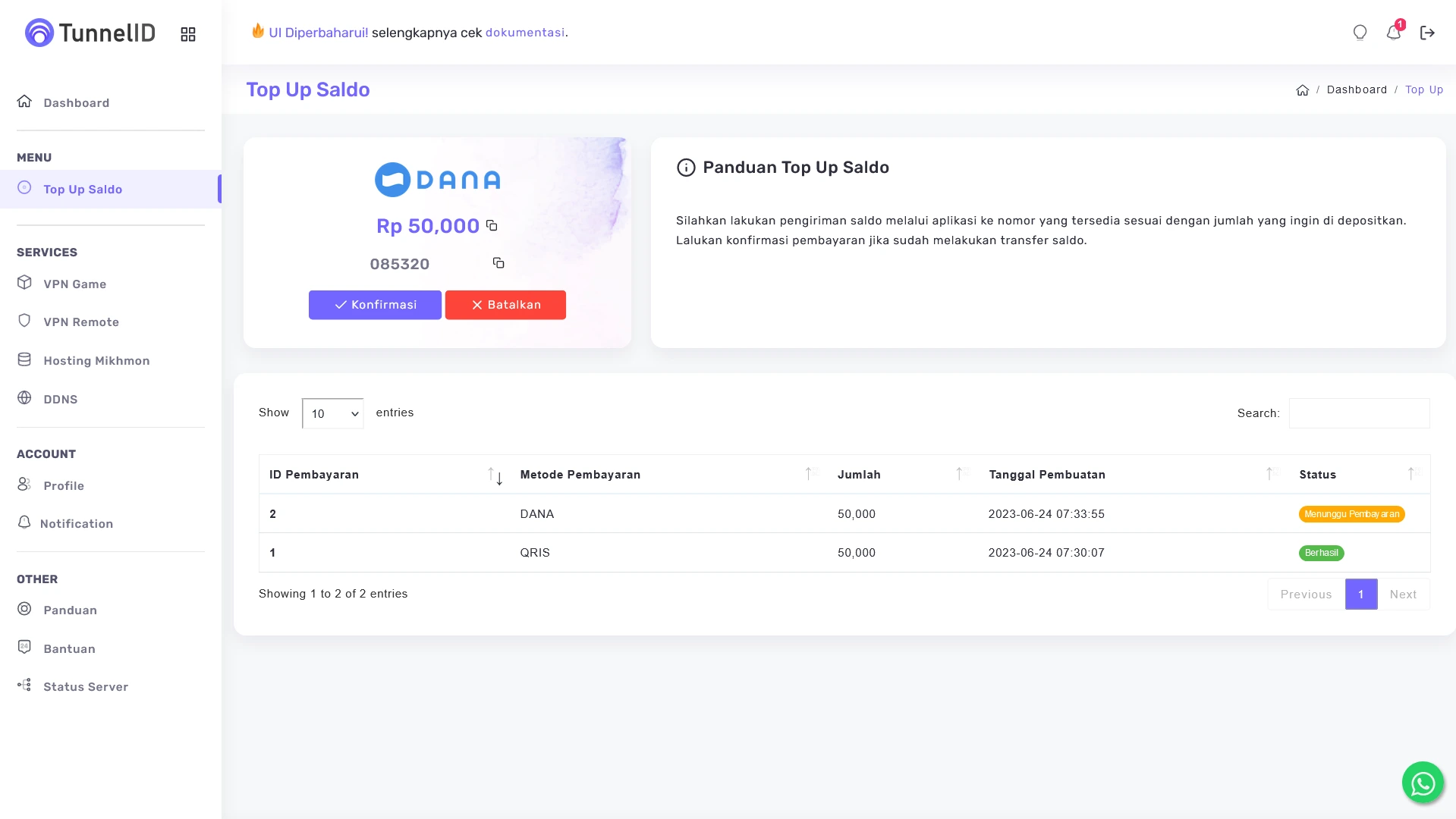The width and height of the screenshot is (1456, 819).
Task: Open the notification bell
Action: [x=1394, y=33]
